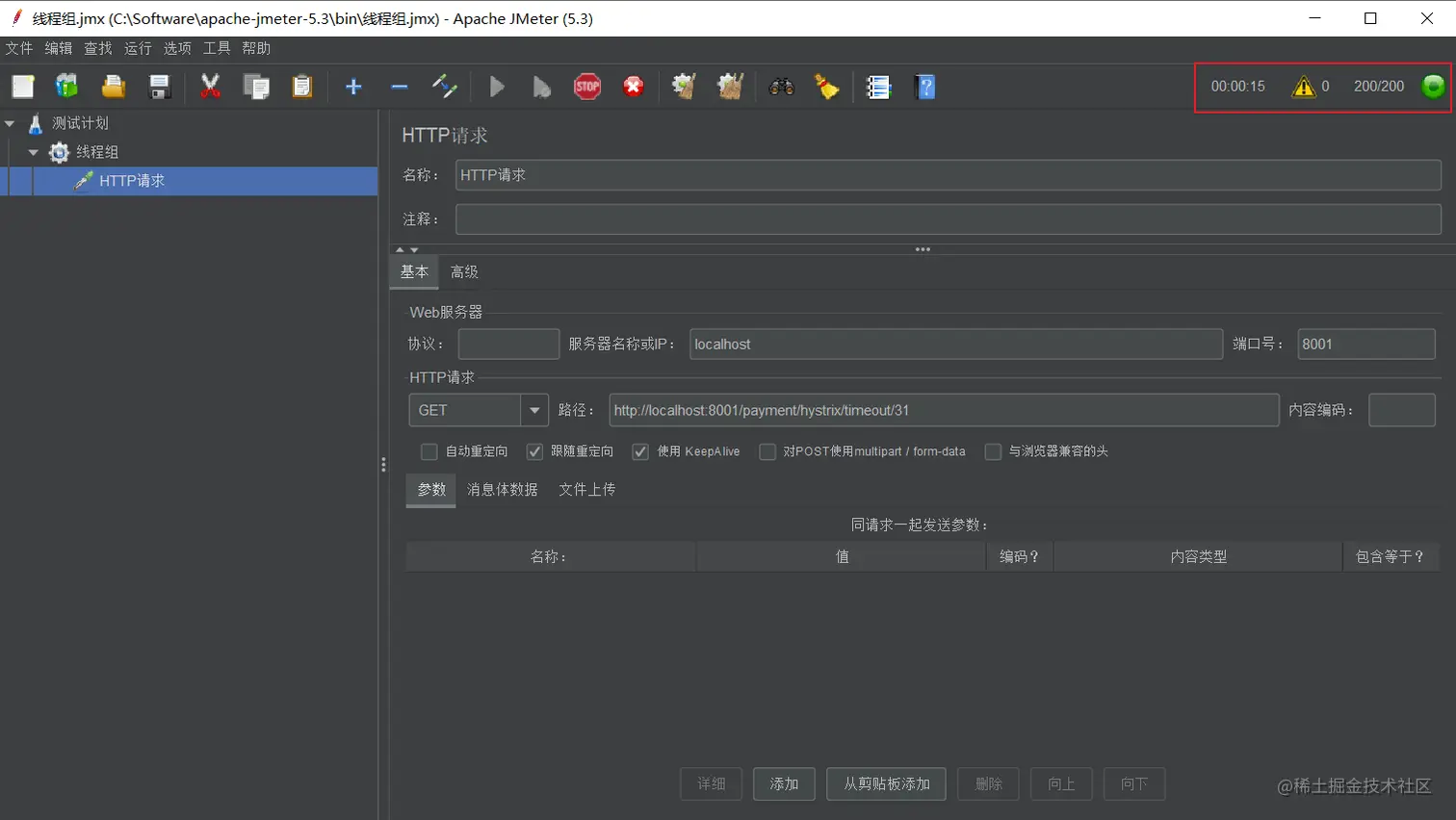Click the 向上 button
The image size is (1456, 820).
click(x=1061, y=784)
